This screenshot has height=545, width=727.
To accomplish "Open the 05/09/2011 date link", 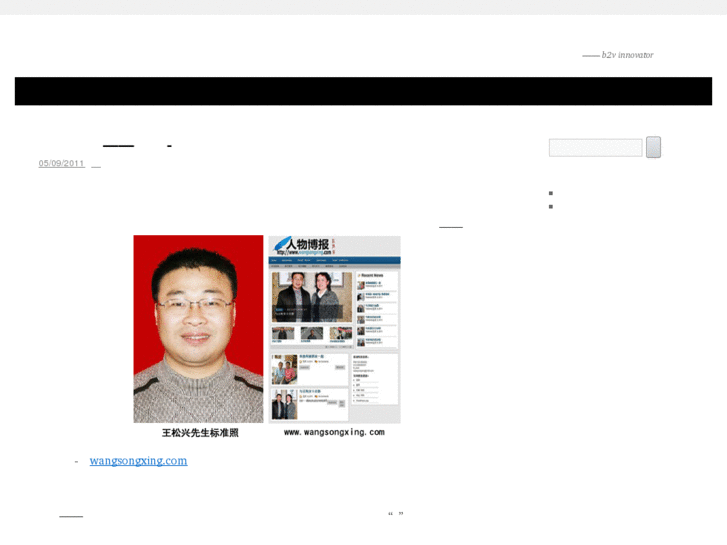I will pos(61,163).
